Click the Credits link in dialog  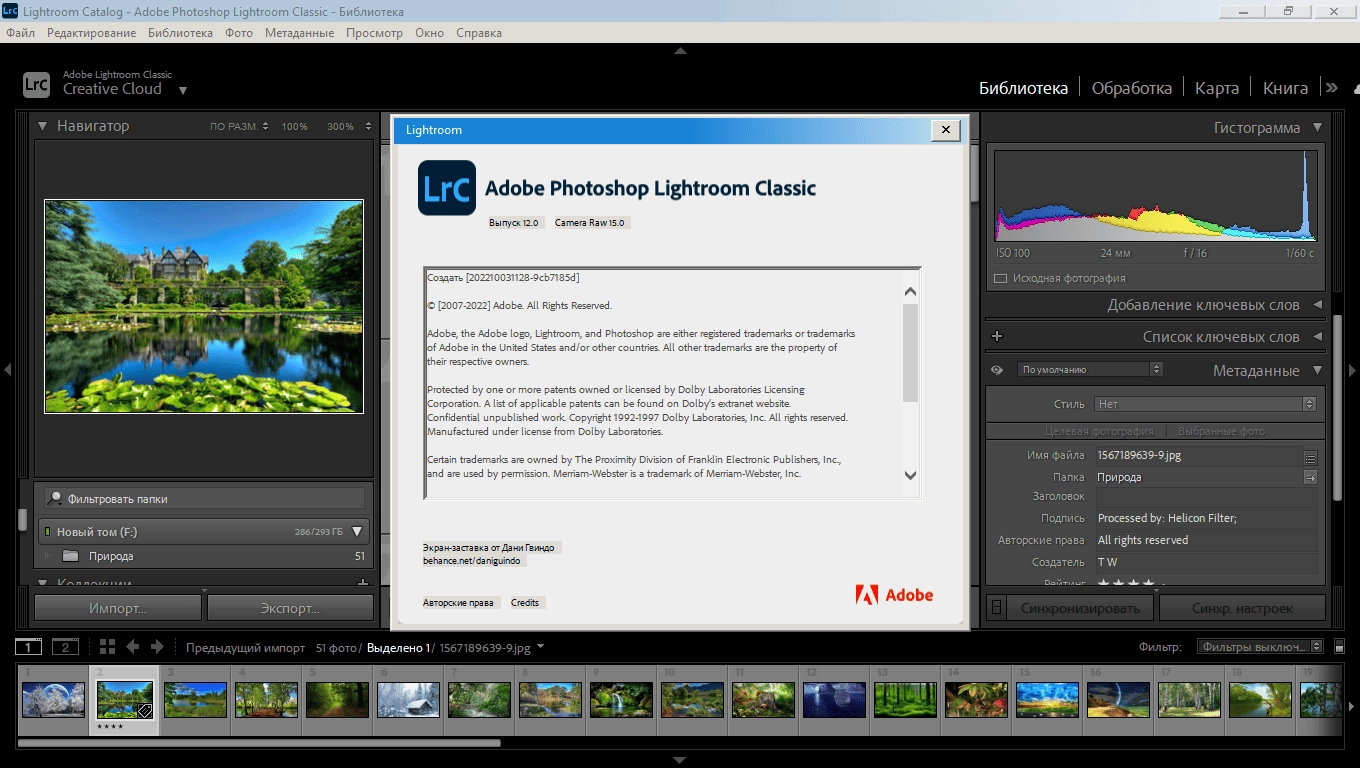coord(525,602)
